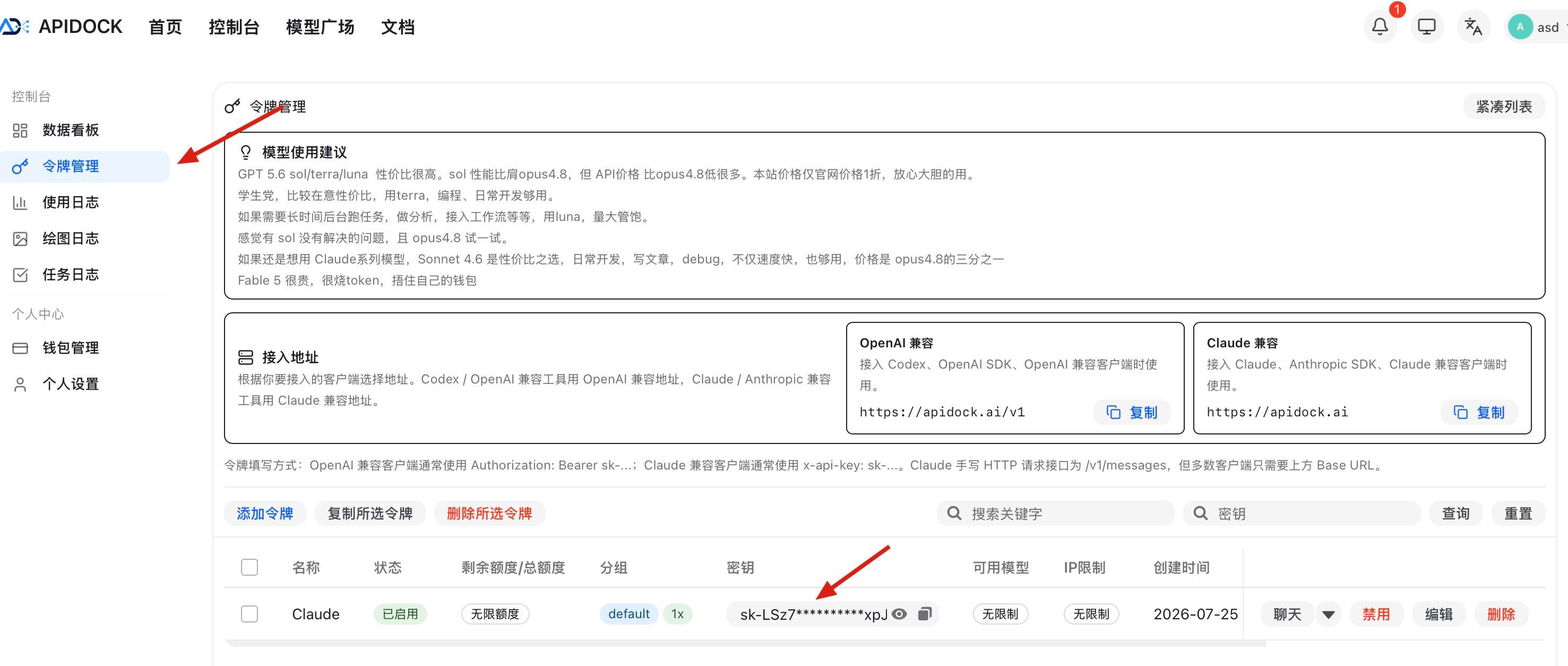Click the 绘图日志 image icon
This screenshot has width=1568, height=666.
click(x=20, y=238)
